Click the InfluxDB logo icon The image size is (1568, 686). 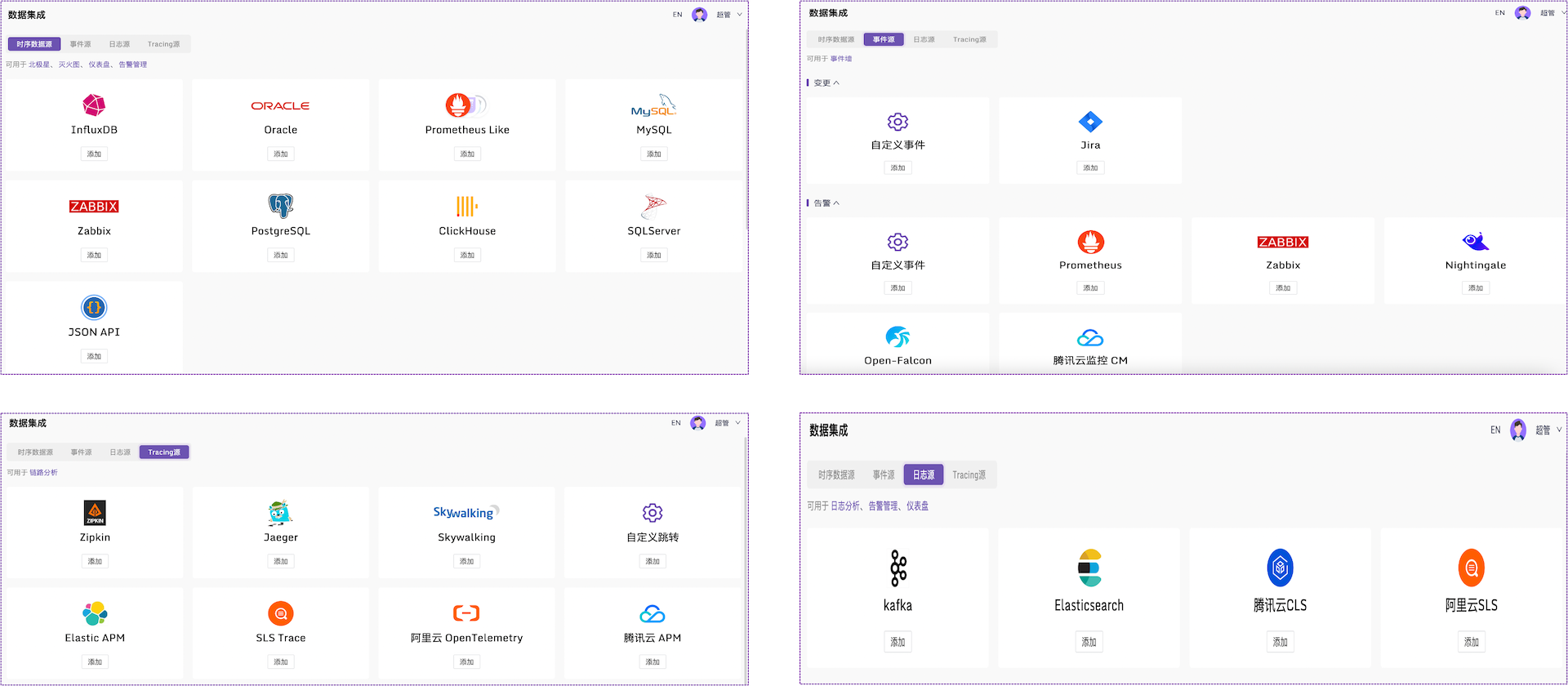(94, 105)
